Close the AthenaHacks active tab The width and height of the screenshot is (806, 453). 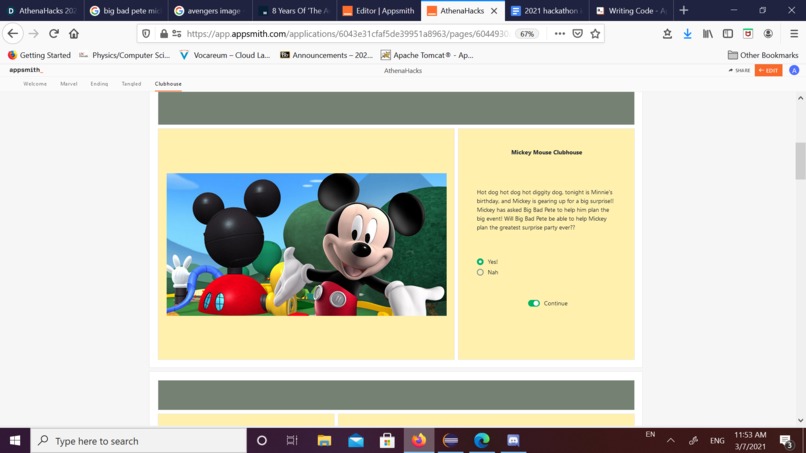pyautogui.click(x=494, y=11)
